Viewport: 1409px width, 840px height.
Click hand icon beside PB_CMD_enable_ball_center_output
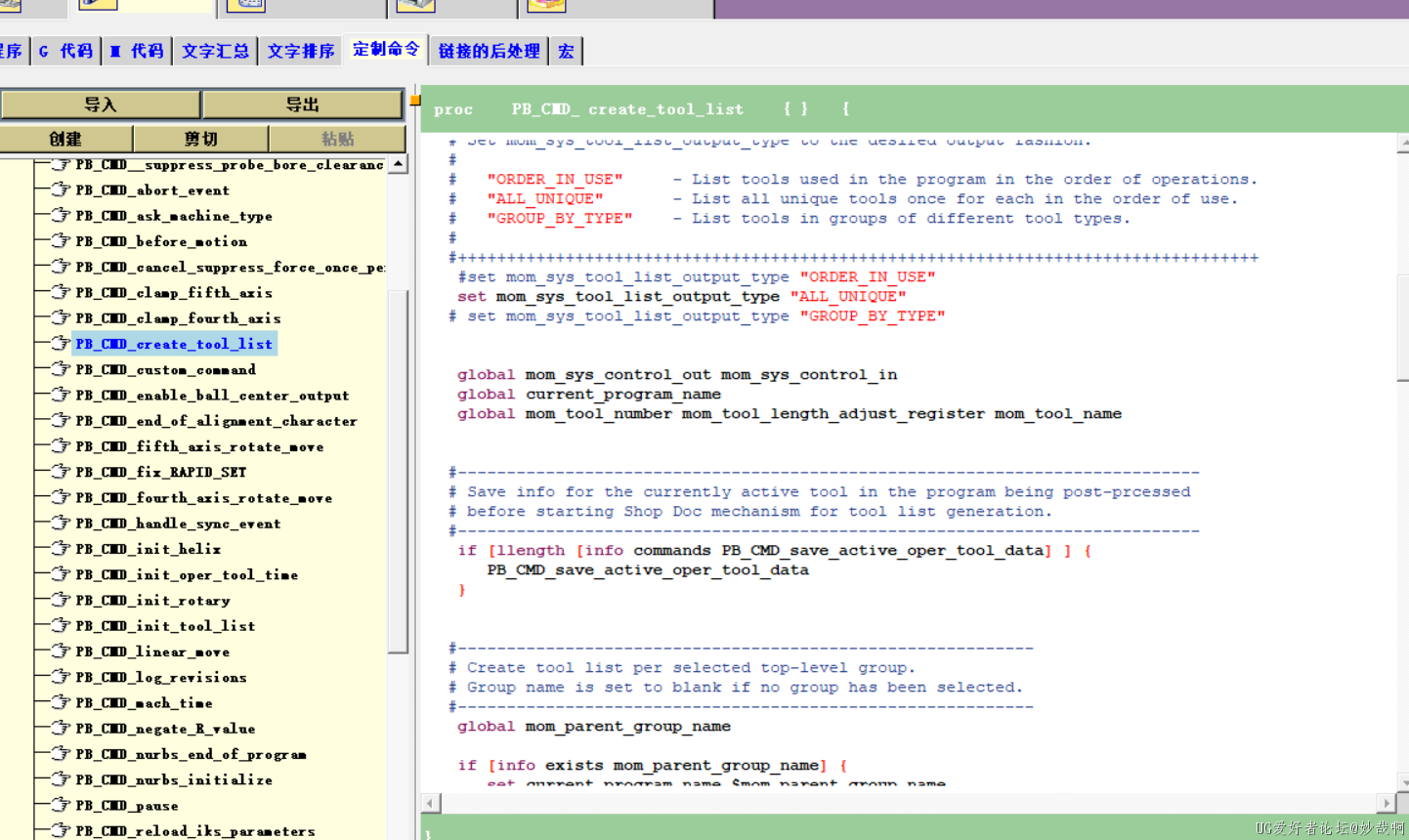coord(61,395)
